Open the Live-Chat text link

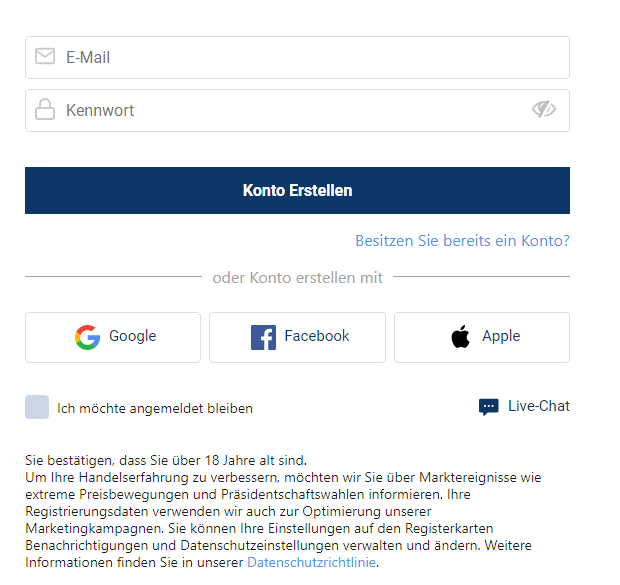pyautogui.click(x=539, y=406)
